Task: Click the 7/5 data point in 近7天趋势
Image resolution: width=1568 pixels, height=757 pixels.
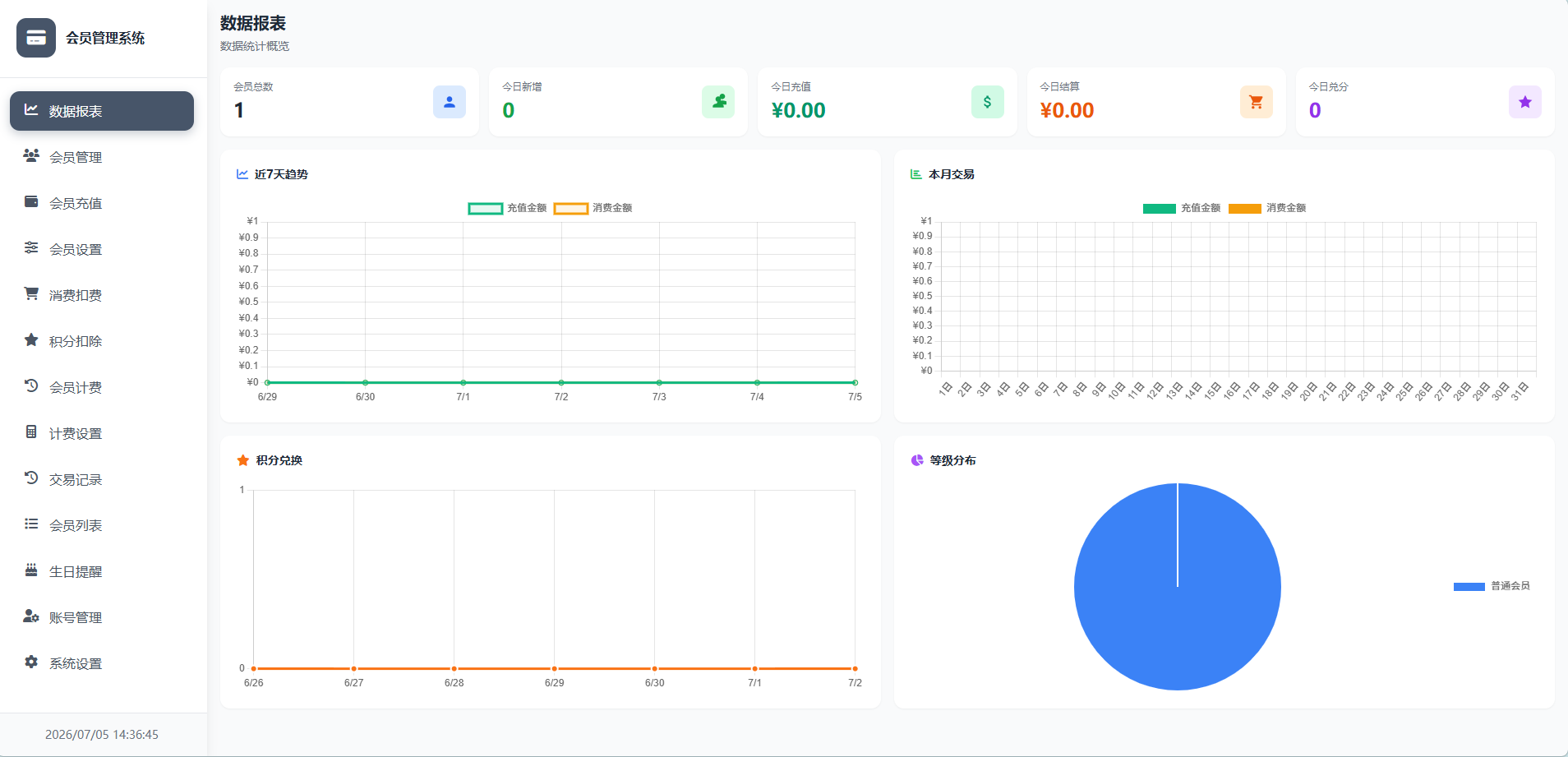Action: tap(855, 382)
